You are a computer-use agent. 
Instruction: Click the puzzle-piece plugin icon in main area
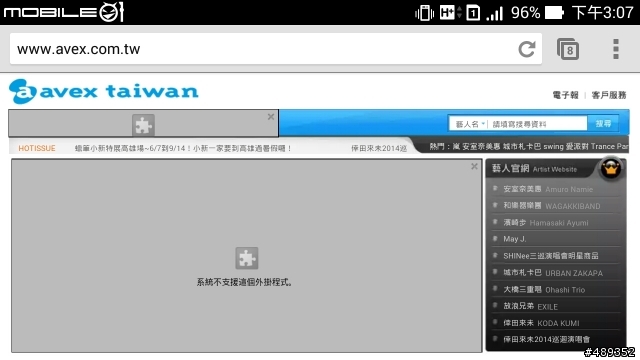[247, 258]
